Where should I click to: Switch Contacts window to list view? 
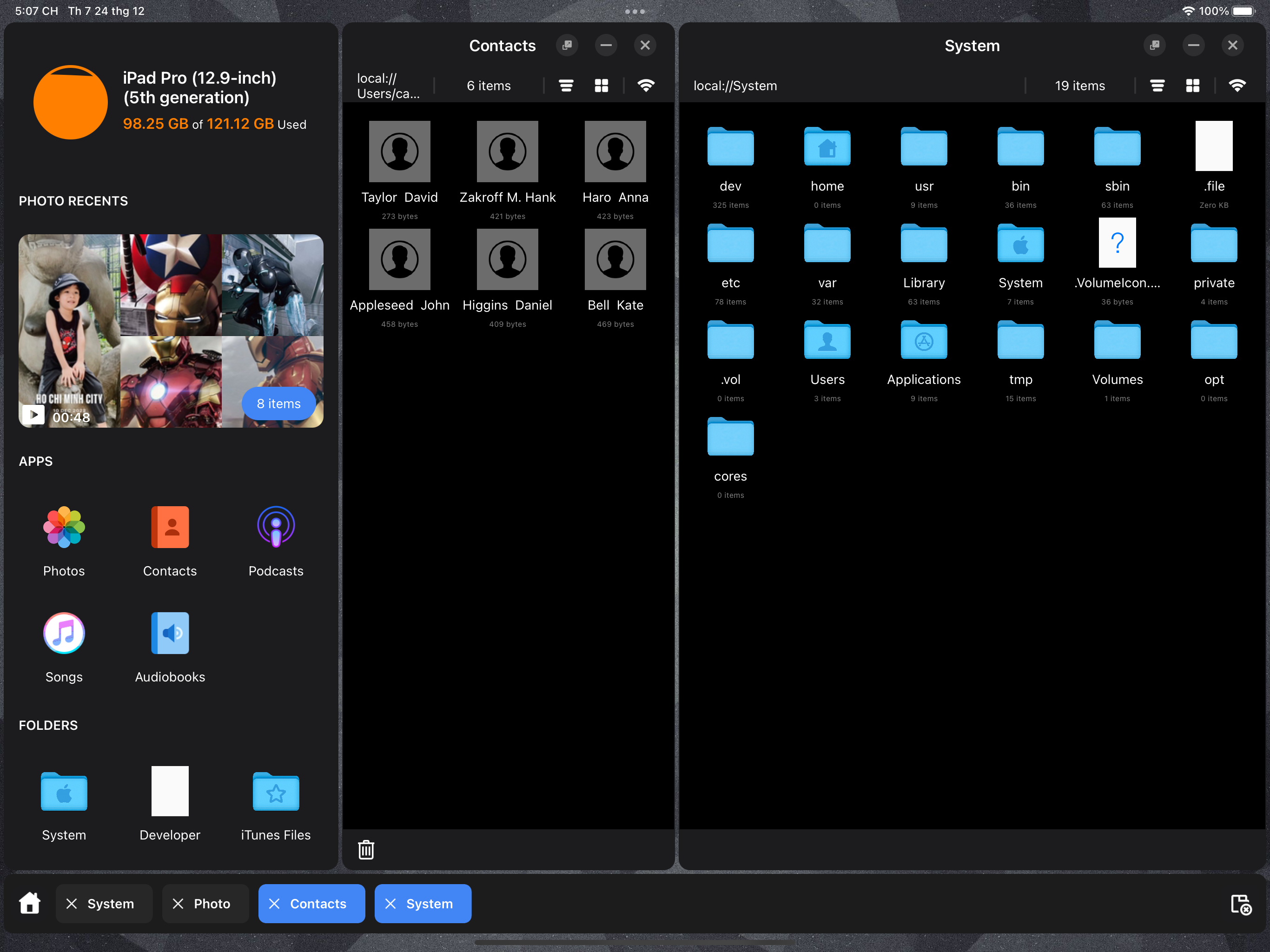click(x=566, y=86)
